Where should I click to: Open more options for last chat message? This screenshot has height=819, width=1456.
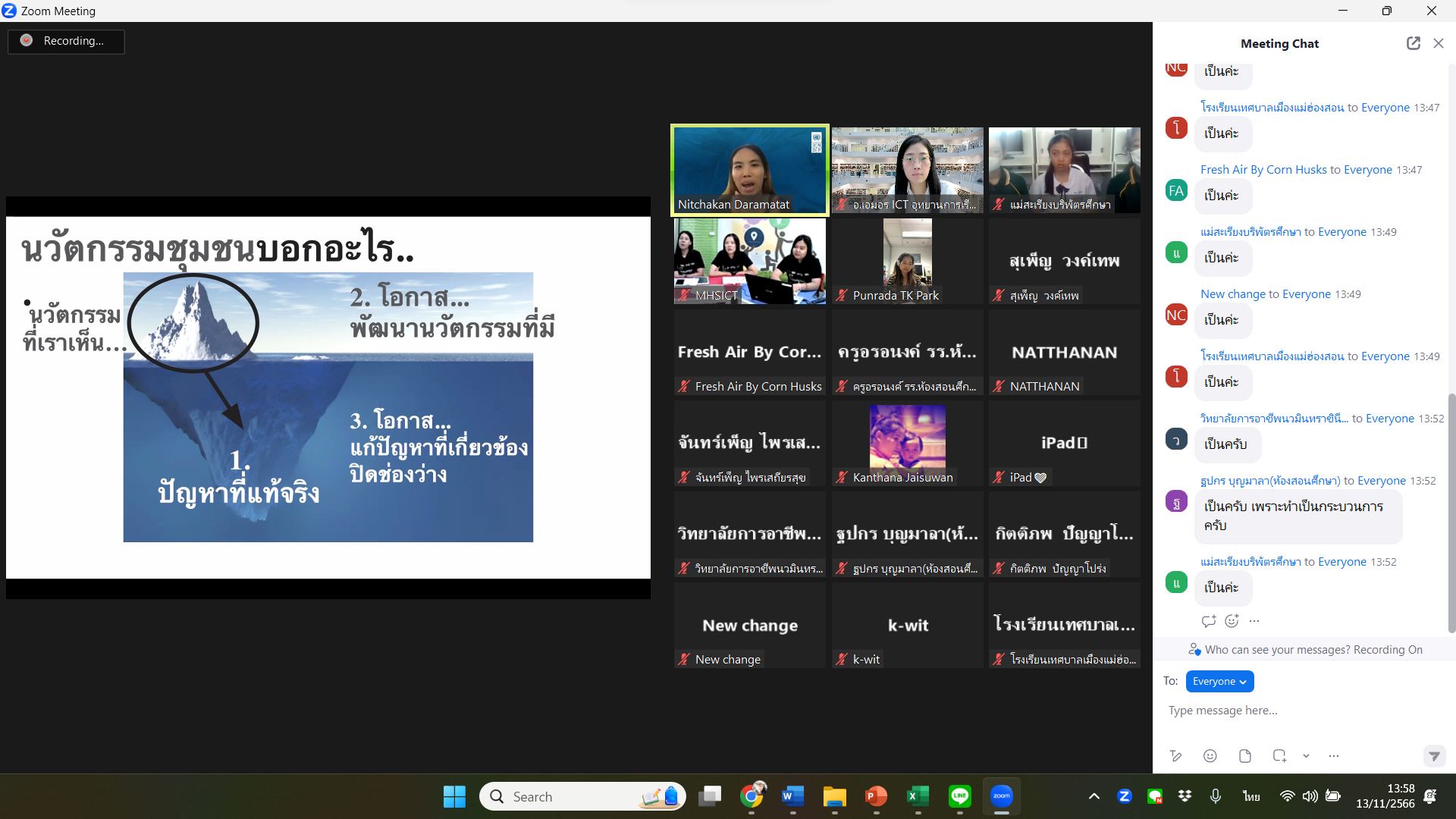(x=1254, y=621)
